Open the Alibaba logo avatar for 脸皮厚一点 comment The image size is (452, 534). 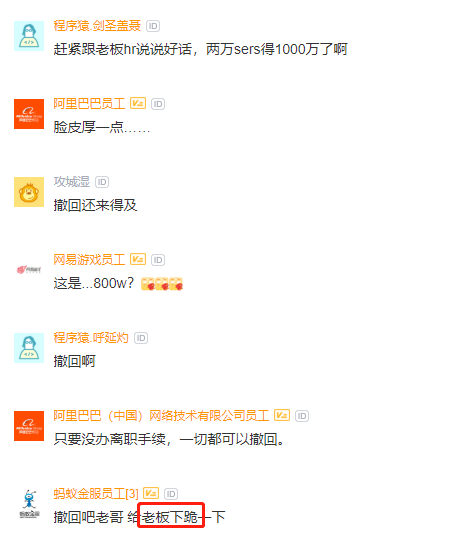coord(29,114)
